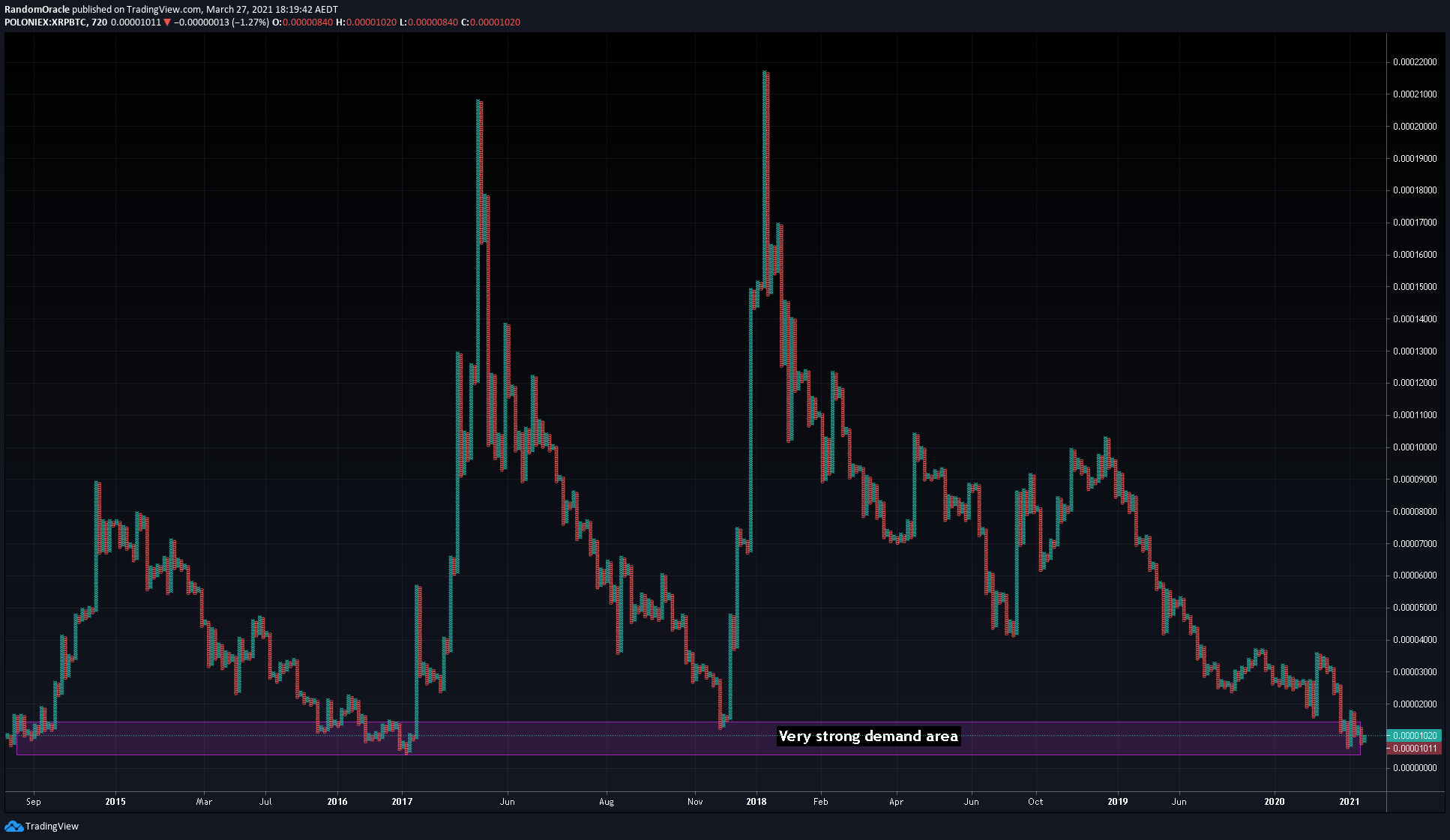Click the 2017 label on time axis
The width and height of the screenshot is (1450, 840).
(402, 802)
